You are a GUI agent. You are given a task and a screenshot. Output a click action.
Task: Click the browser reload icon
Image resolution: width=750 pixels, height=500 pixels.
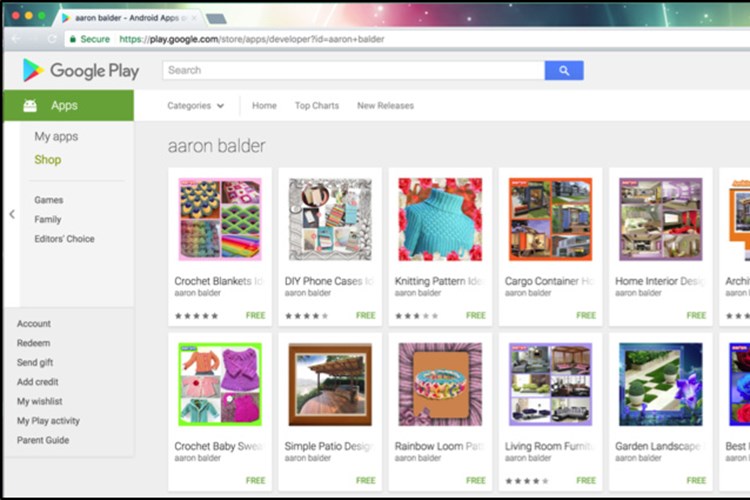coord(52,39)
